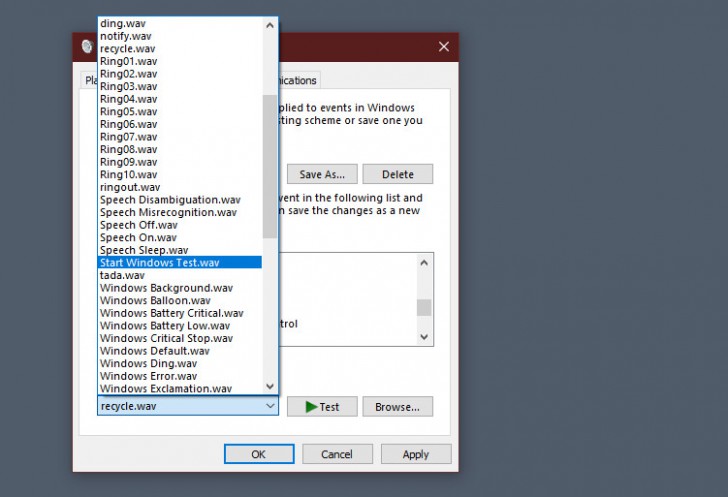Switch to the Communications tab
Image resolution: width=728 pixels, height=497 pixels.
[x=299, y=80]
